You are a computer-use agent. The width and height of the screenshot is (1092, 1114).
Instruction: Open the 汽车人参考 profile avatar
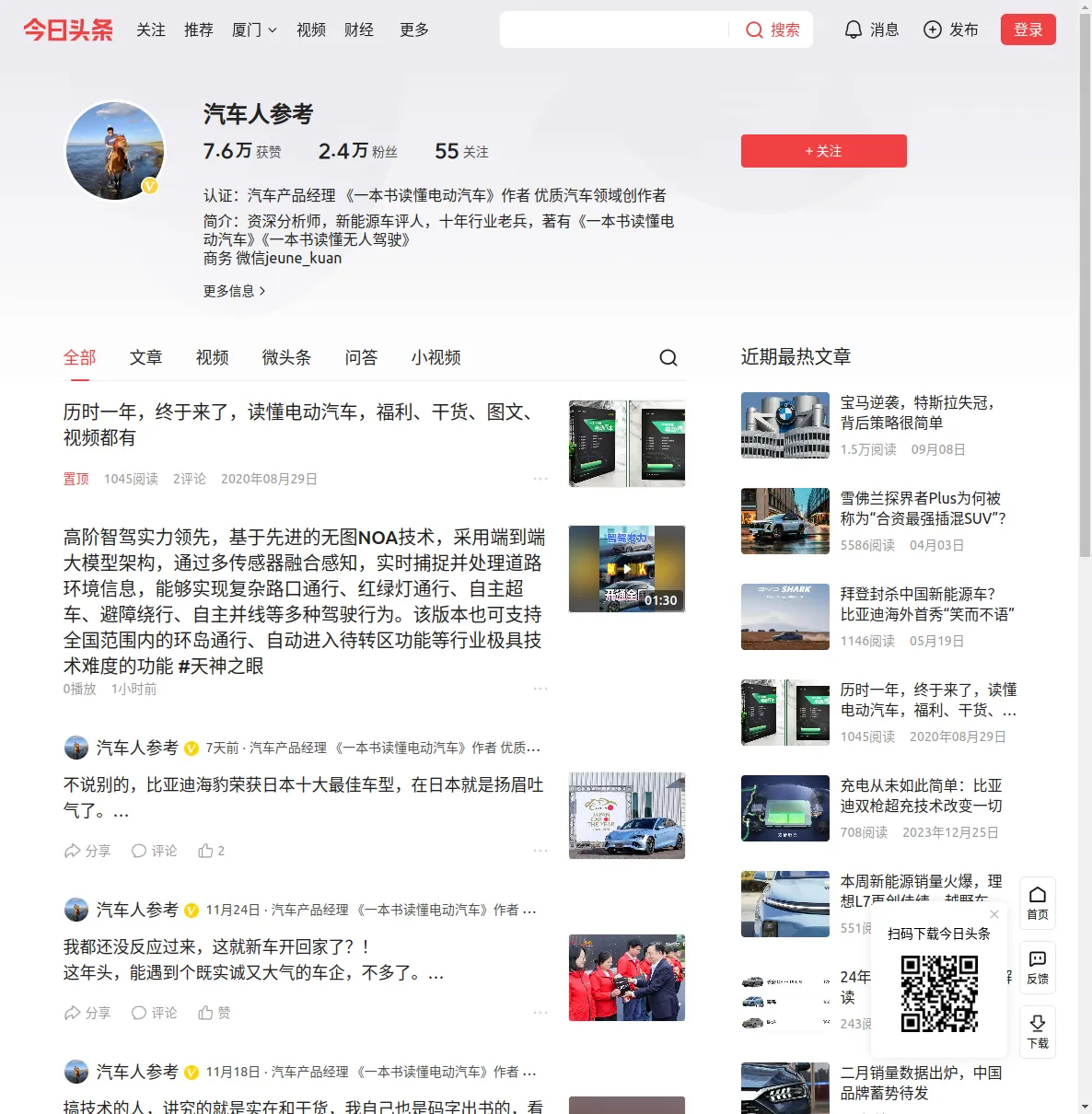(x=115, y=150)
